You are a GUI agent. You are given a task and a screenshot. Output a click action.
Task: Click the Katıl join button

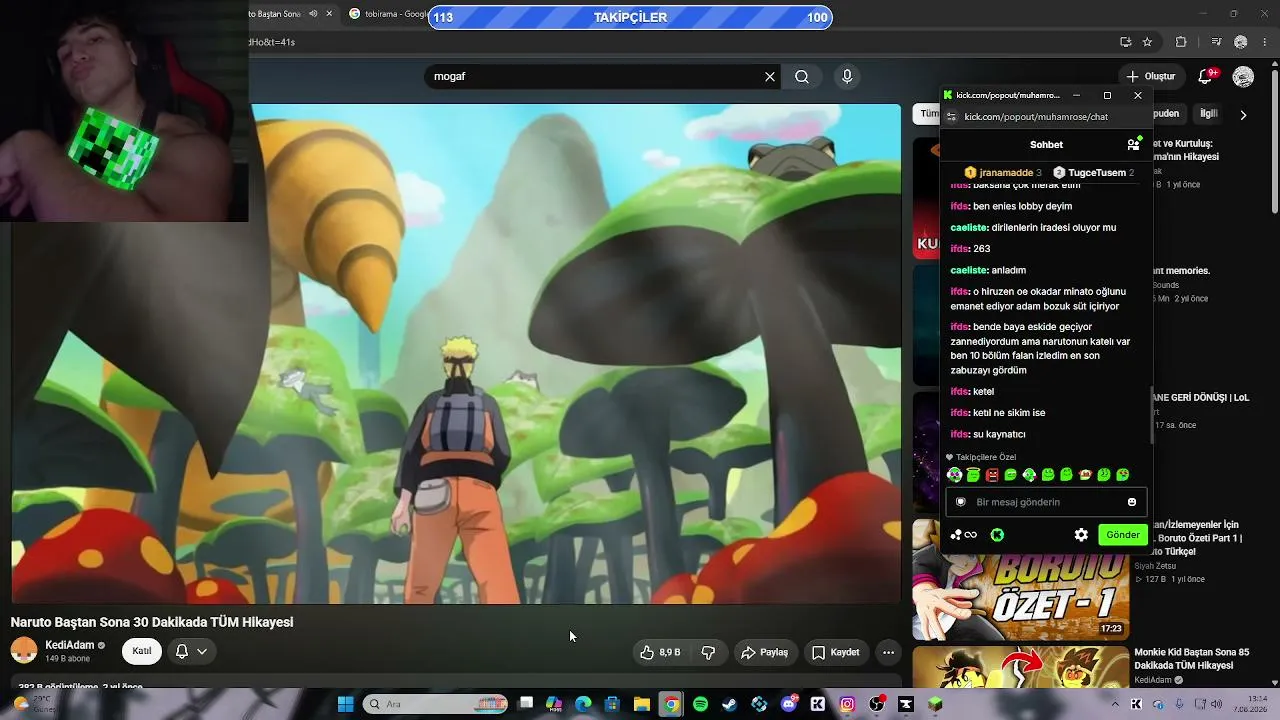pyautogui.click(x=142, y=651)
